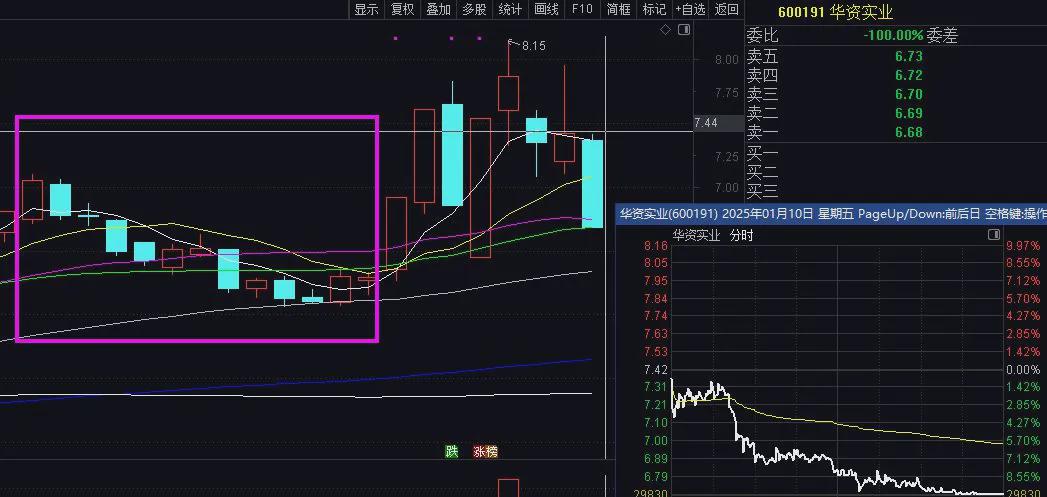Click the 6.70 ask price
1047x497 pixels.
(x=909, y=94)
